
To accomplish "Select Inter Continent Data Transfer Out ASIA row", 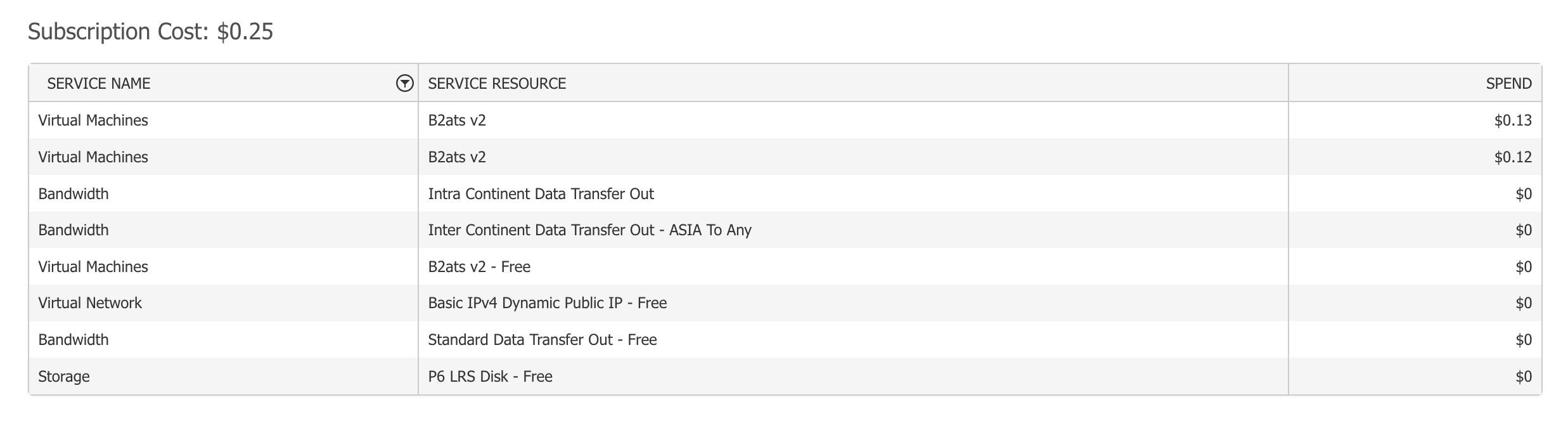I will 589,230.
